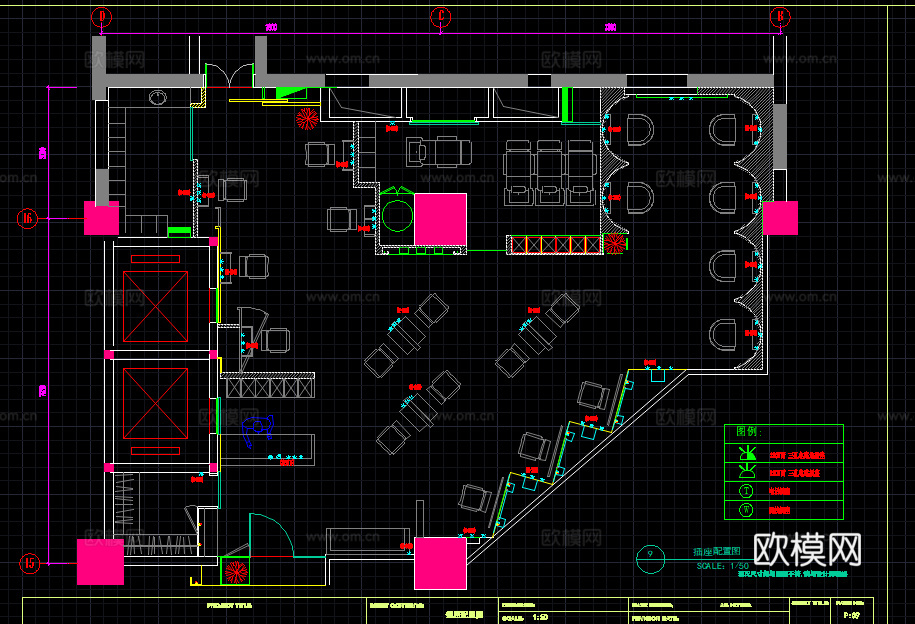915x624 pixels.
Task: Click the SCALE: 1/50 text
Action: (x=725, y=565)
